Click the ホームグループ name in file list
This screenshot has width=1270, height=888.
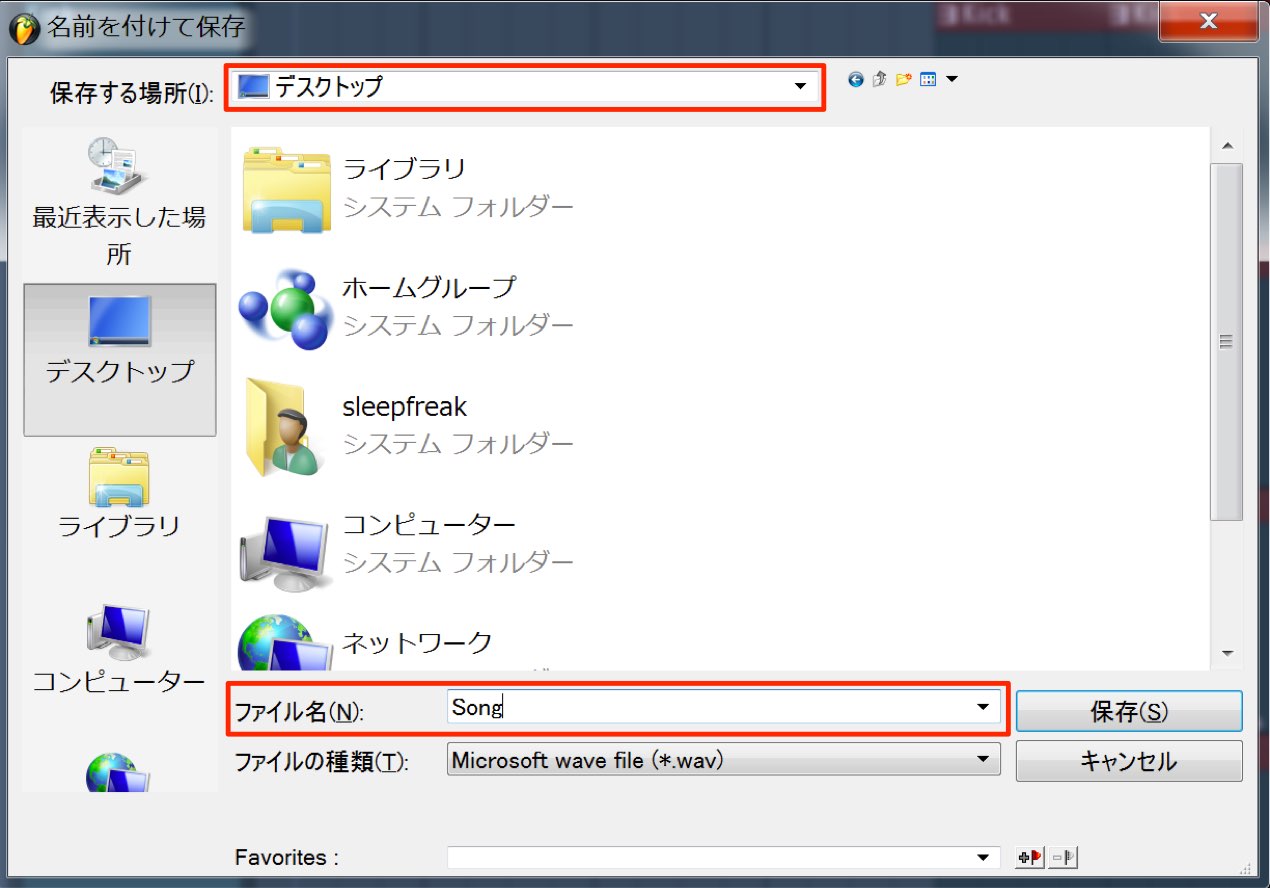click(429, 288)
